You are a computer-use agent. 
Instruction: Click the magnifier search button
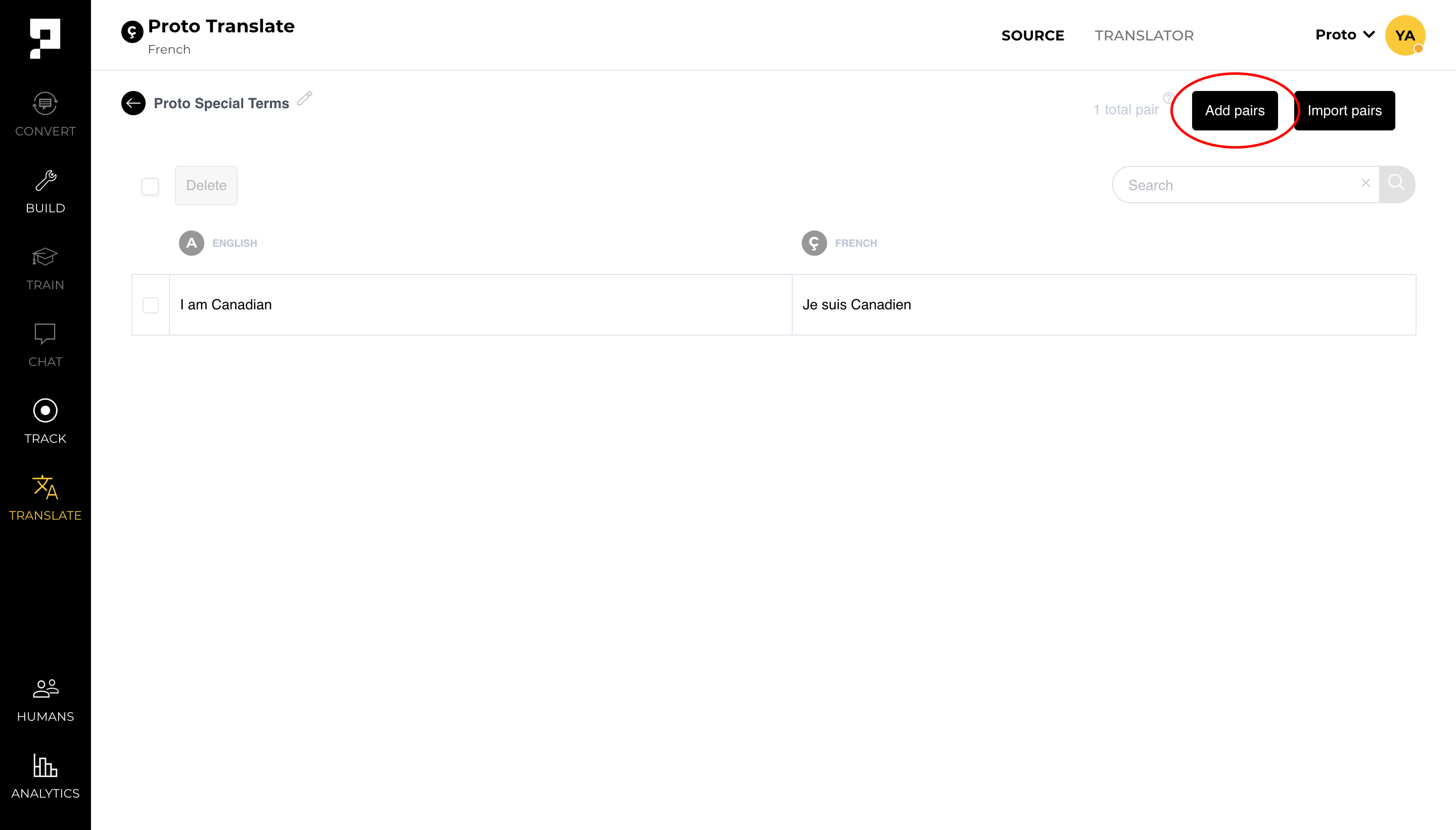[1396, 184]
